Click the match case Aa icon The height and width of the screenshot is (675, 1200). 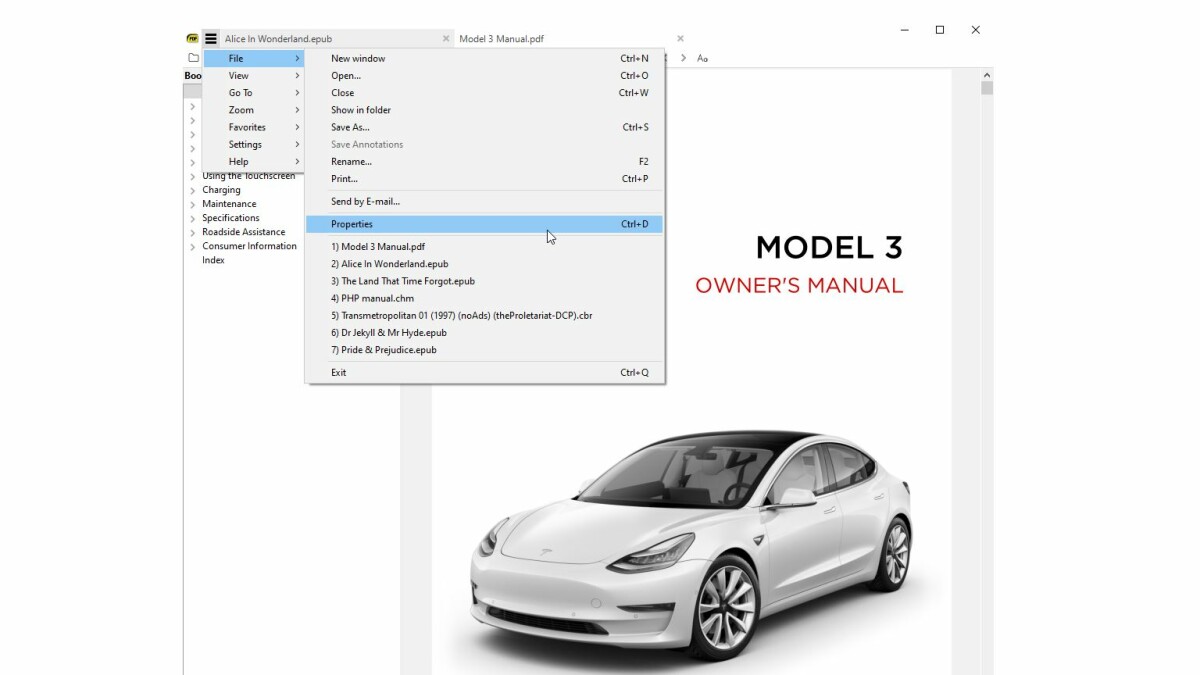pyautogui.click(x=702, y=58)
